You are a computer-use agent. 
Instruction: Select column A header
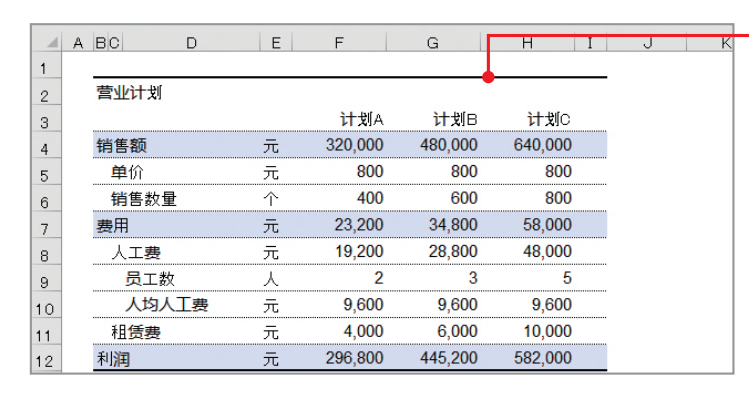78,43
